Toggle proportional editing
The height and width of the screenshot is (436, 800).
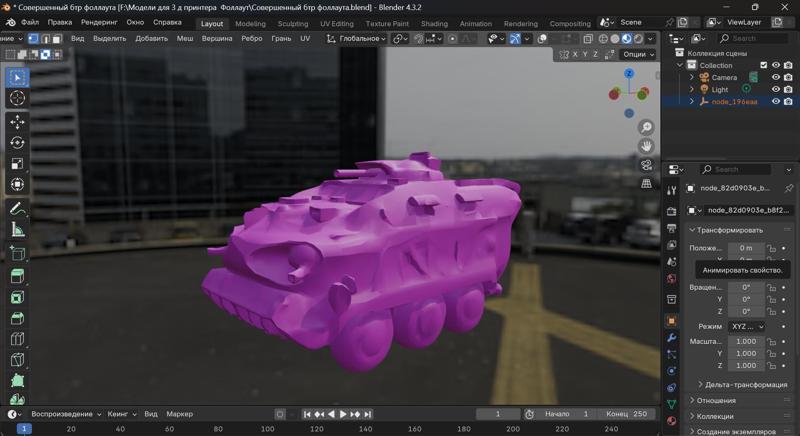(452, 39)
